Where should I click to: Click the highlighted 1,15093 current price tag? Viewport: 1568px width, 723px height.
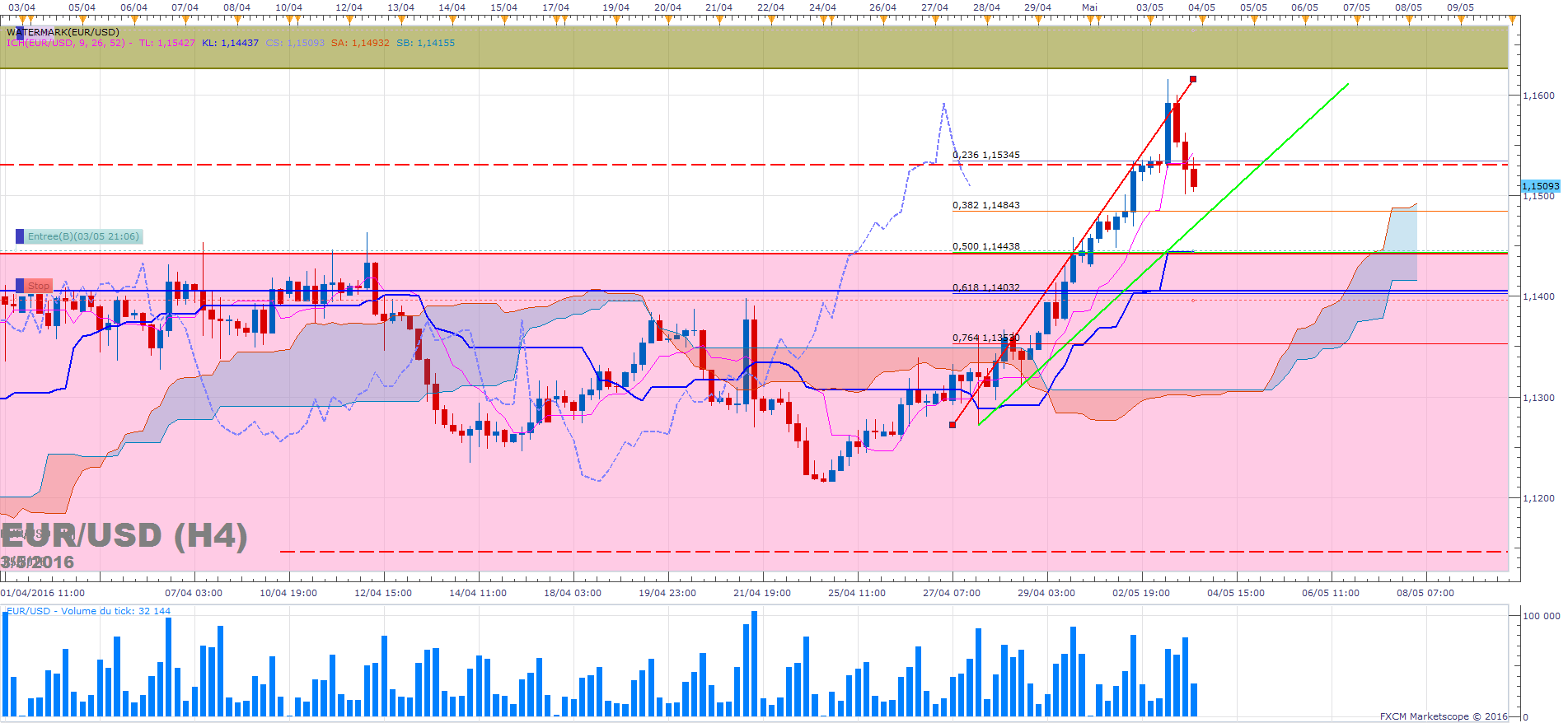(1539, 186)
